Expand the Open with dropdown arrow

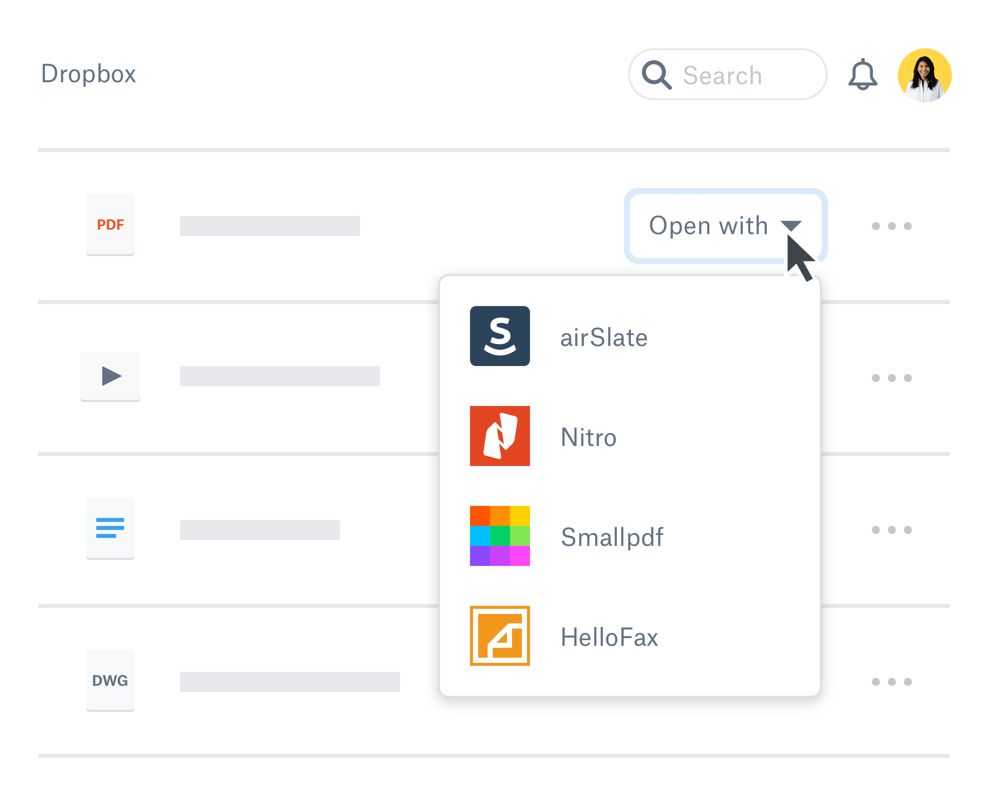tap(791, 226)
